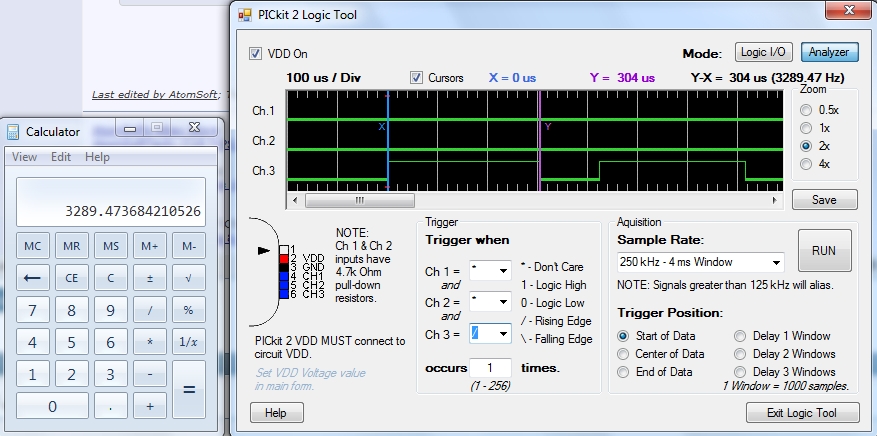Click the Calculator M- key

[x=188, y=246]
